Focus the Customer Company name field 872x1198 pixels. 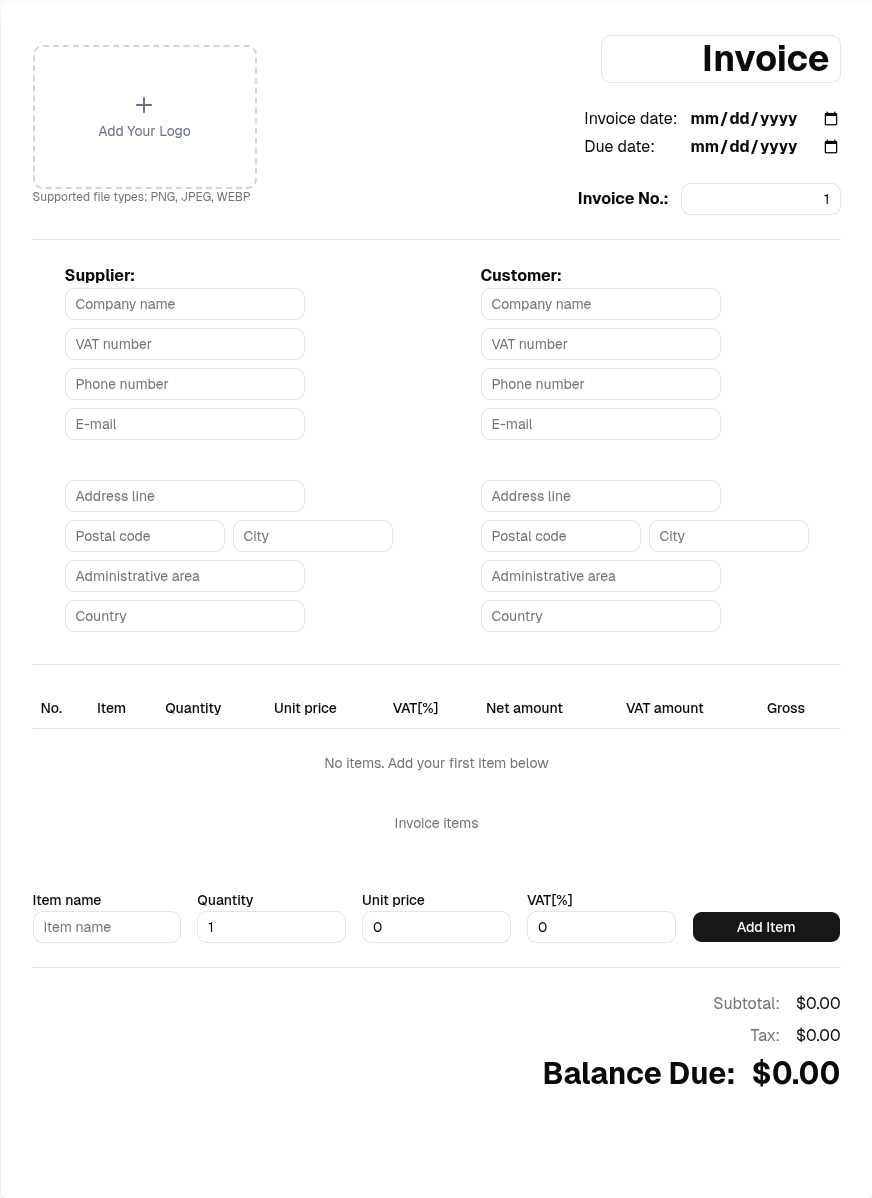601,304
